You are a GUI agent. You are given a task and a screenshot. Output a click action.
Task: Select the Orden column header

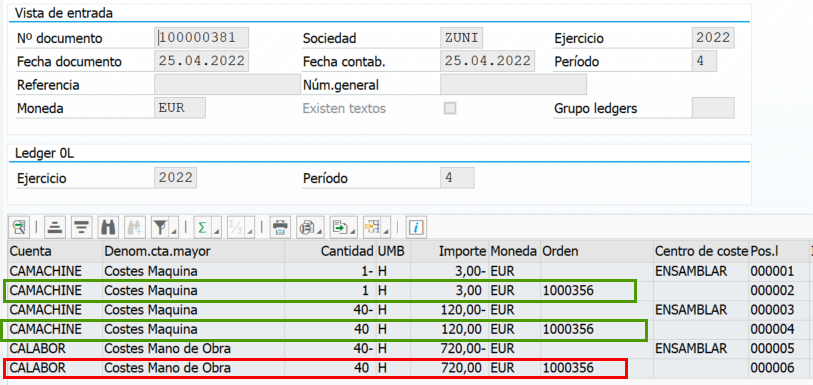(597, 251)
